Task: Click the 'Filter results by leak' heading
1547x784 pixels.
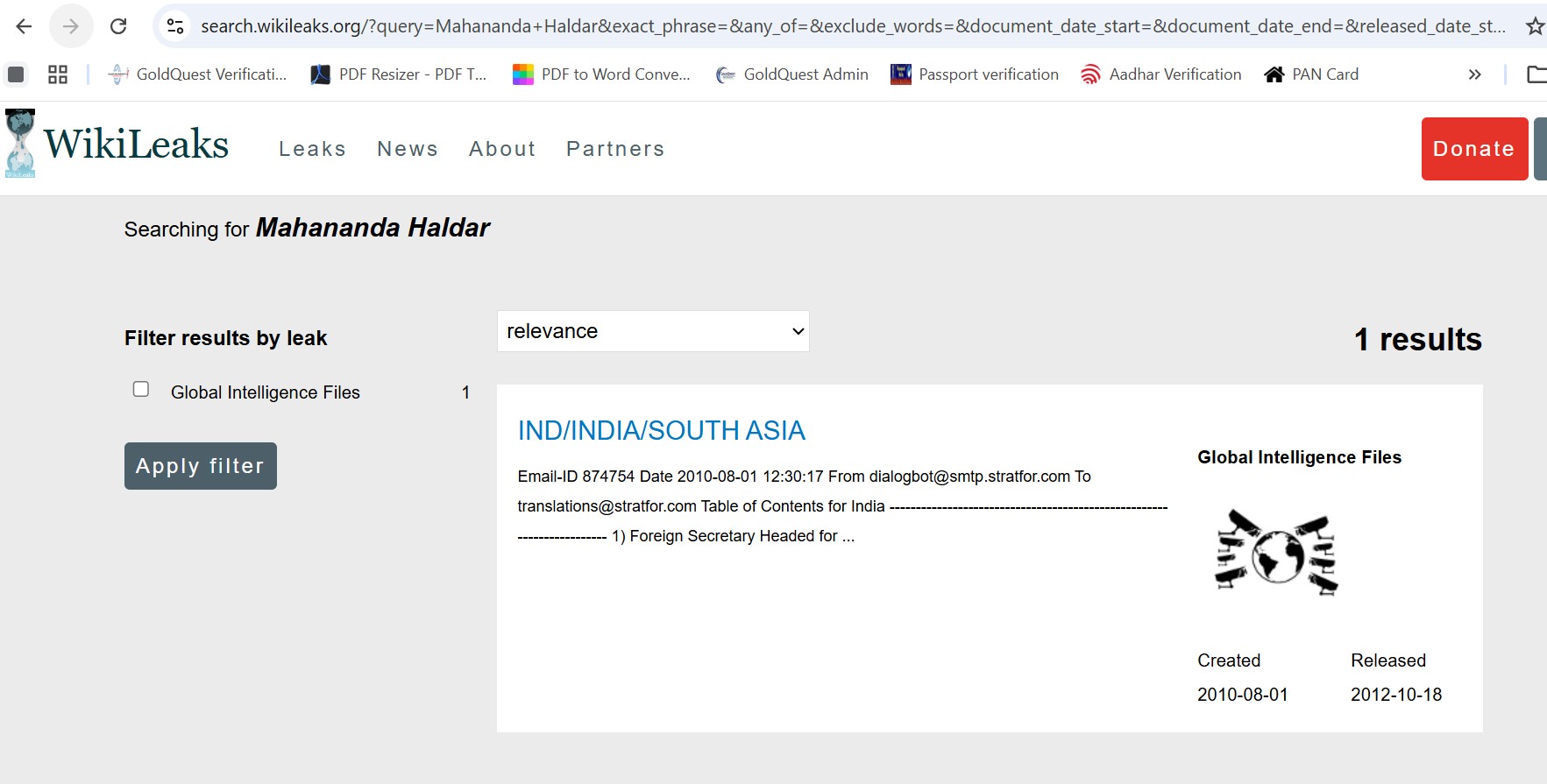Action: pyautogui.click(x=225, y=338)
